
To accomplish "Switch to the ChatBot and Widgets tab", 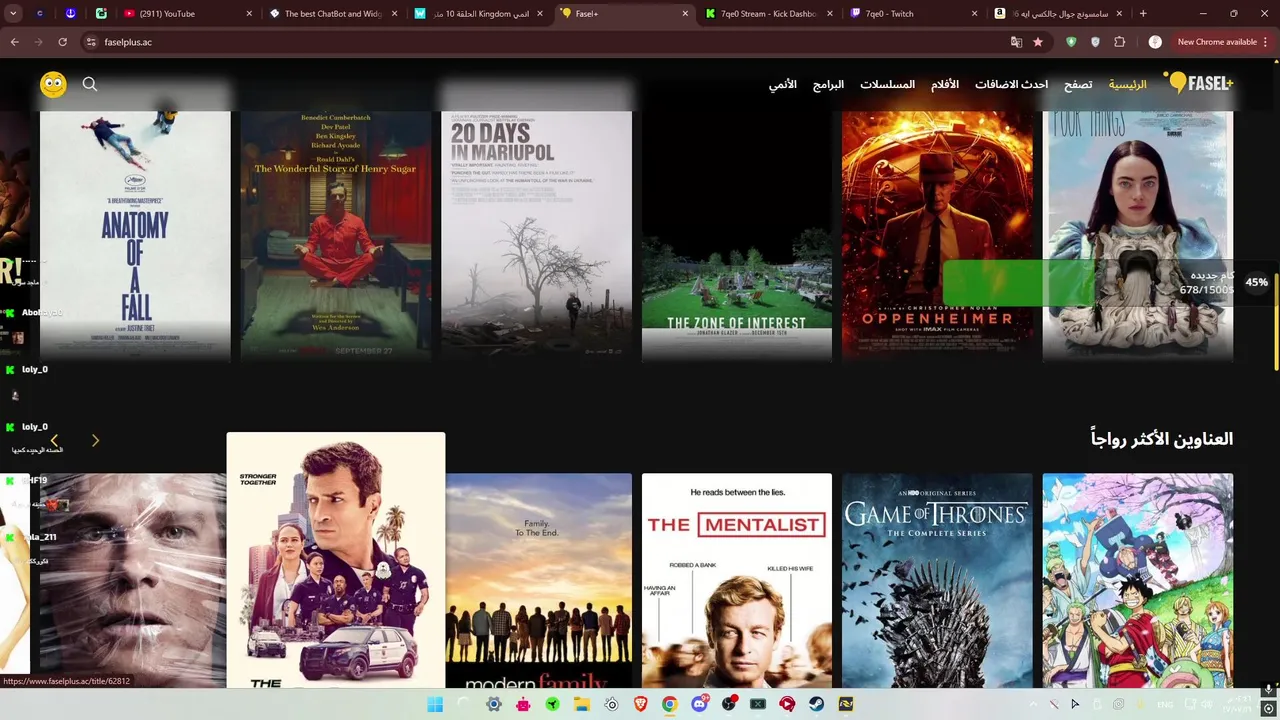I will [334, 14].
